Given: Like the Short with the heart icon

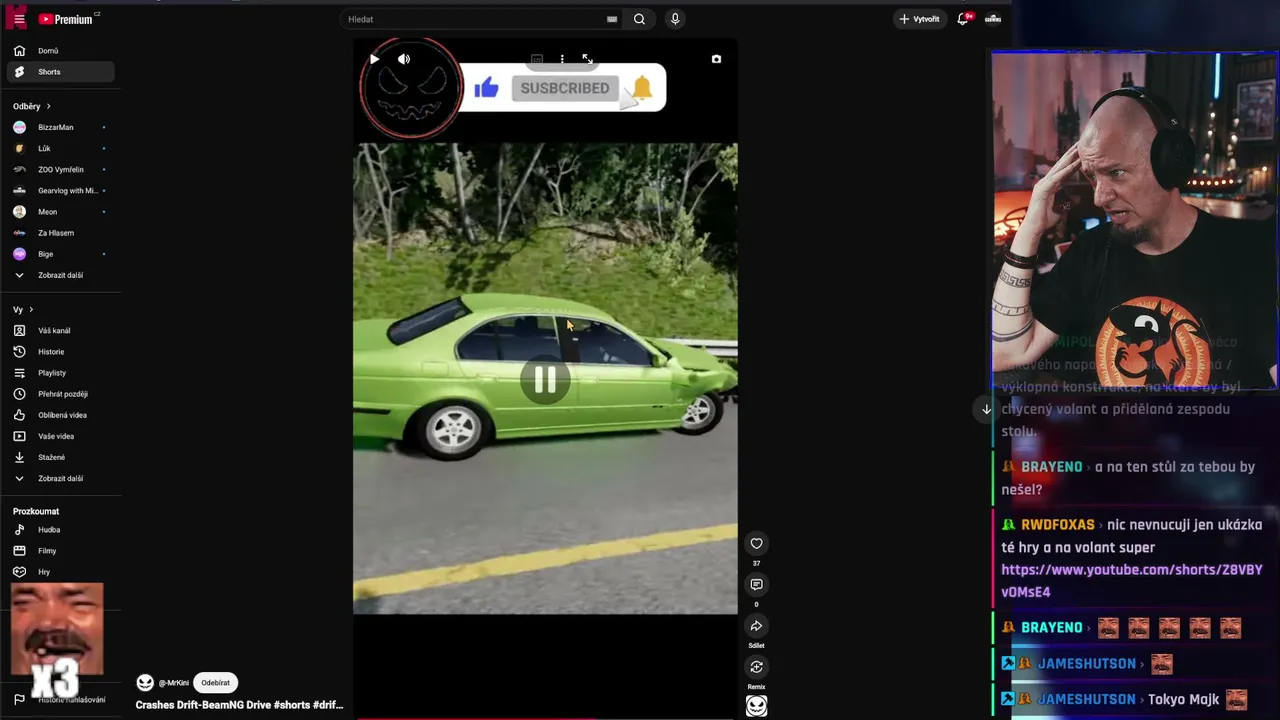Looking at the screenshot, I should pos(756,544).
